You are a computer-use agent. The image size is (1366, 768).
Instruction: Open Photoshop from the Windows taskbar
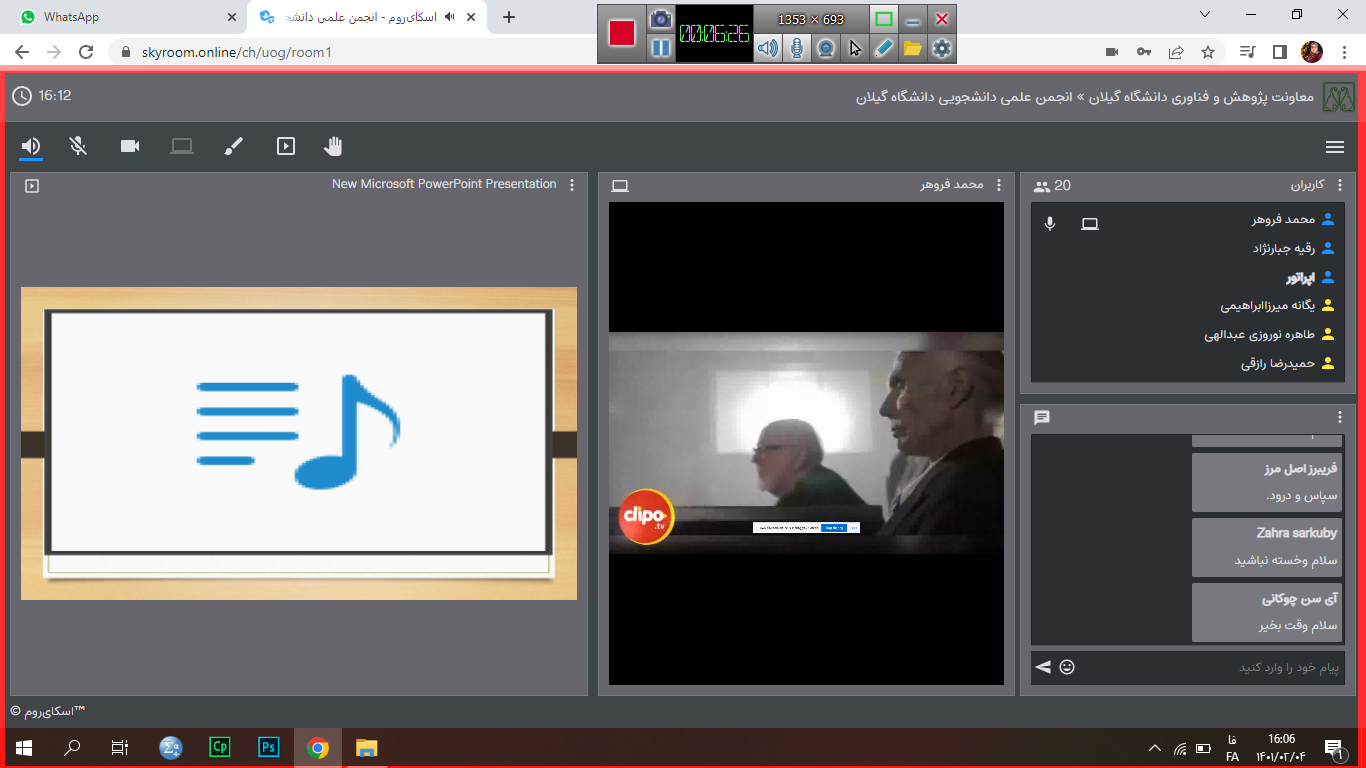click(268, 747)
